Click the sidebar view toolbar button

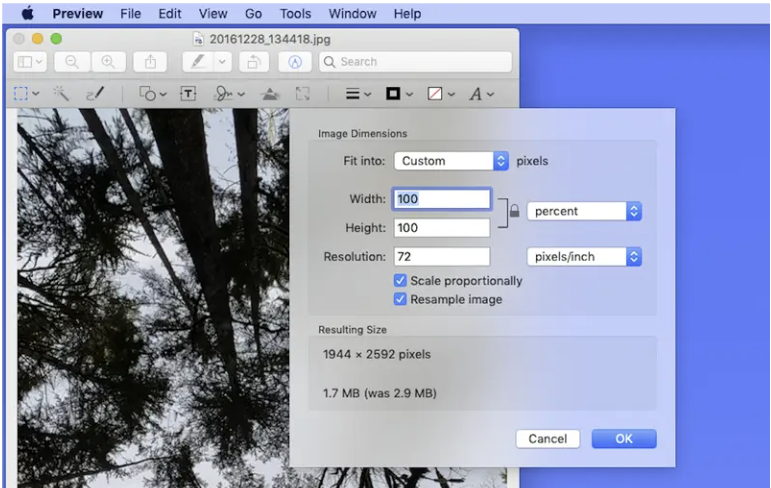[x=30, y=62]
